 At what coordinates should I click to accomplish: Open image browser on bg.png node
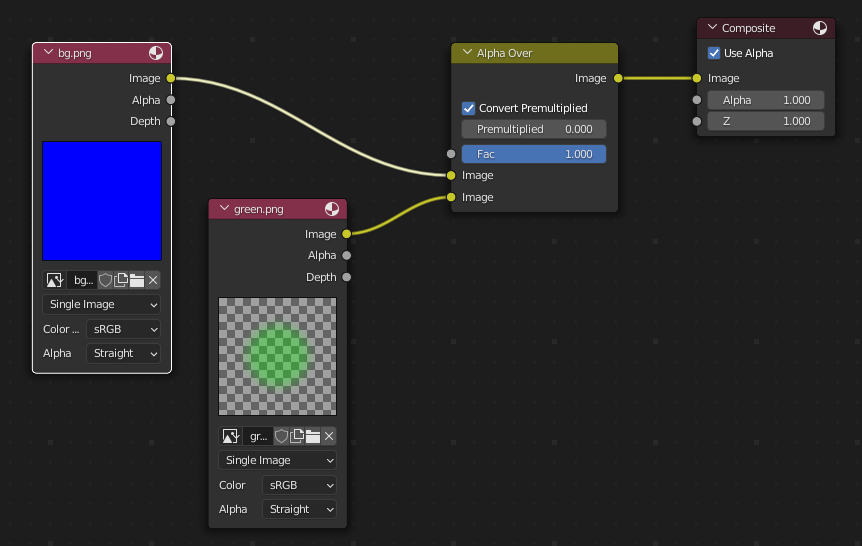point(55,280)
